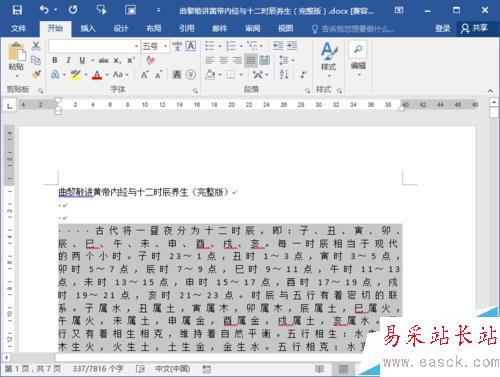This screenshot has width=500, height=377.
Task: Paste clipboard content with 粘贴
Action: tap(16, 60)
